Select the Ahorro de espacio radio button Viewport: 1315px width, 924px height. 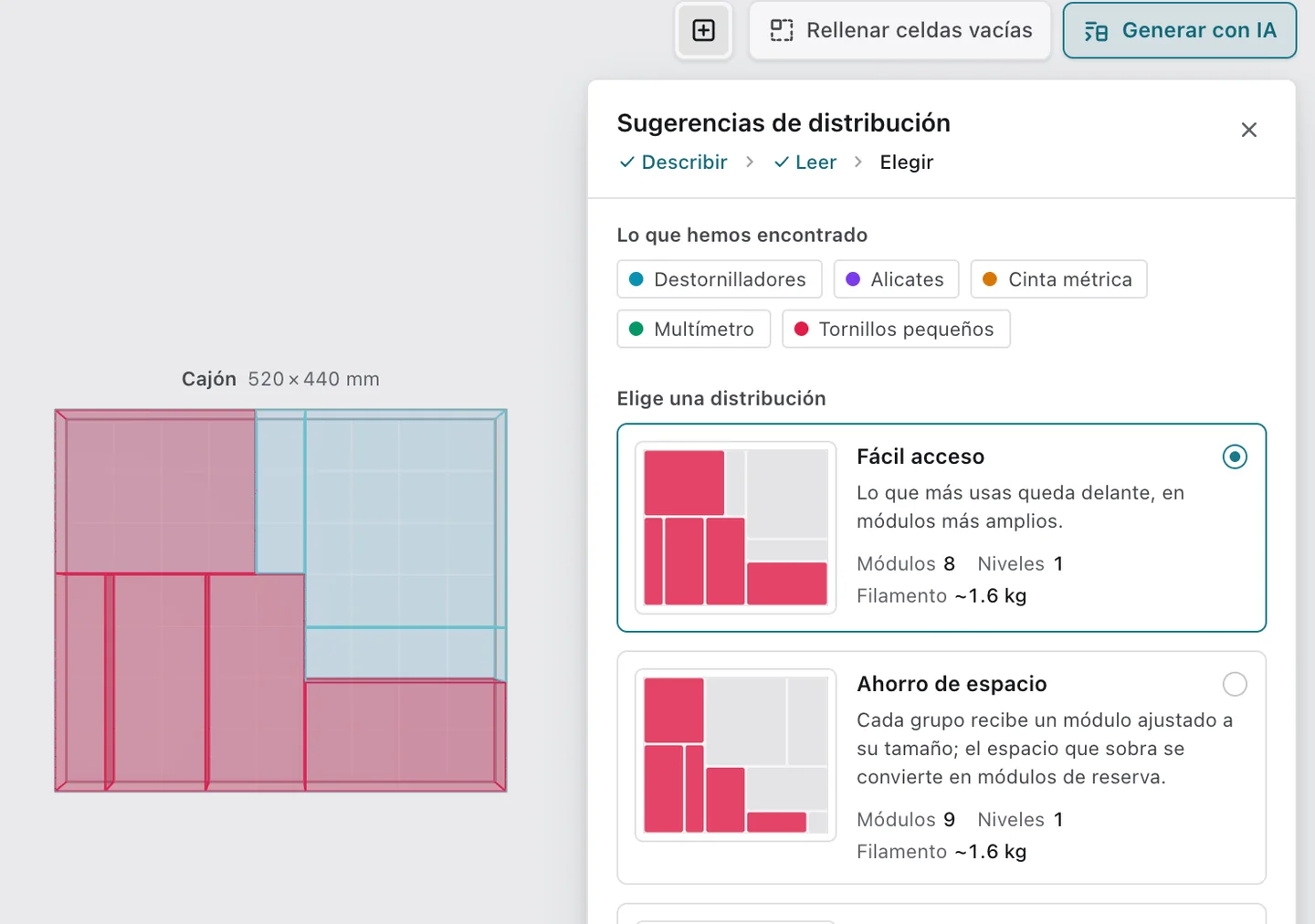(x=1235, y=684)
